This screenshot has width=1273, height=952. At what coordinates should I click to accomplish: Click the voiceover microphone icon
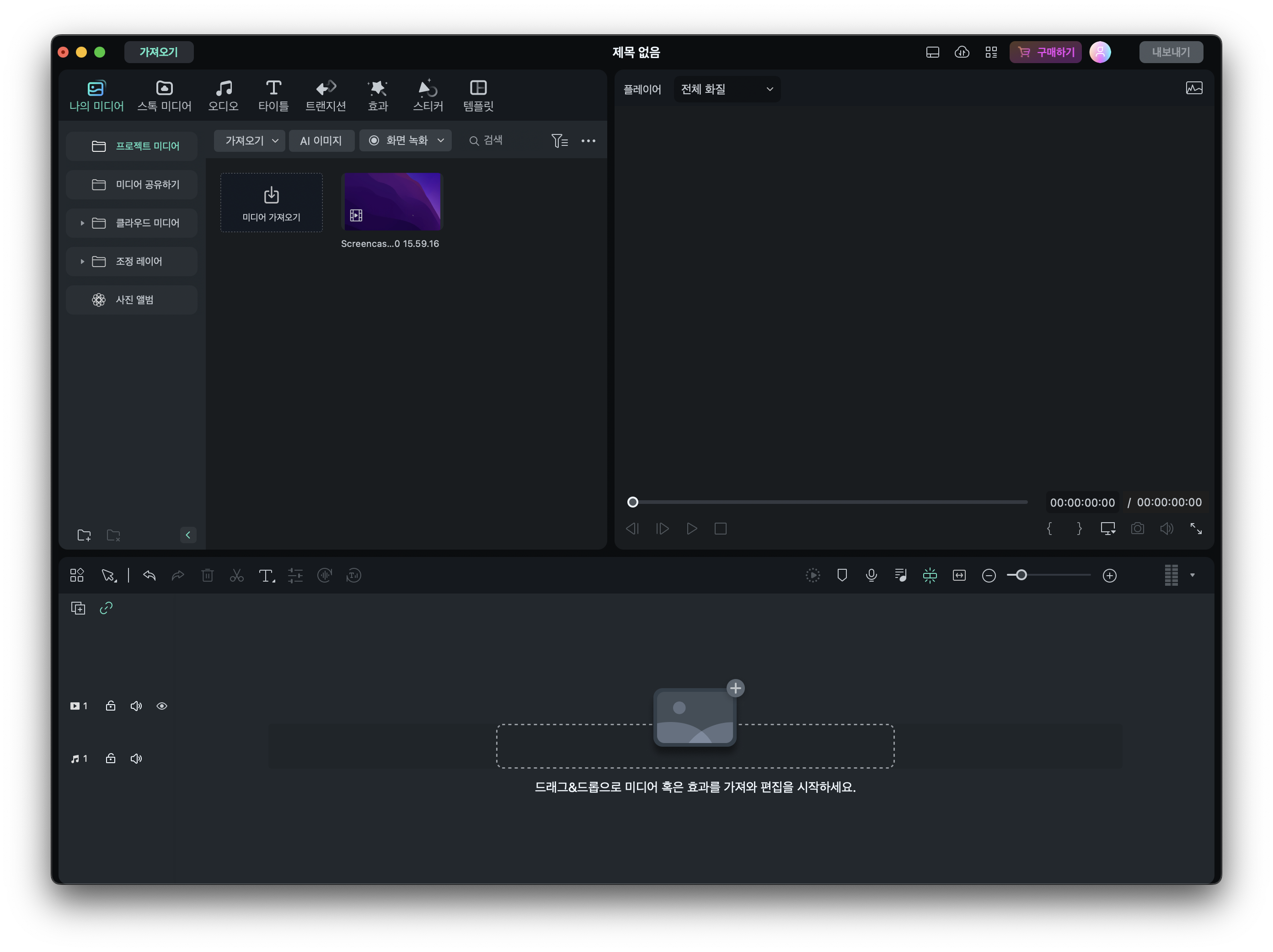pos(872,576)
